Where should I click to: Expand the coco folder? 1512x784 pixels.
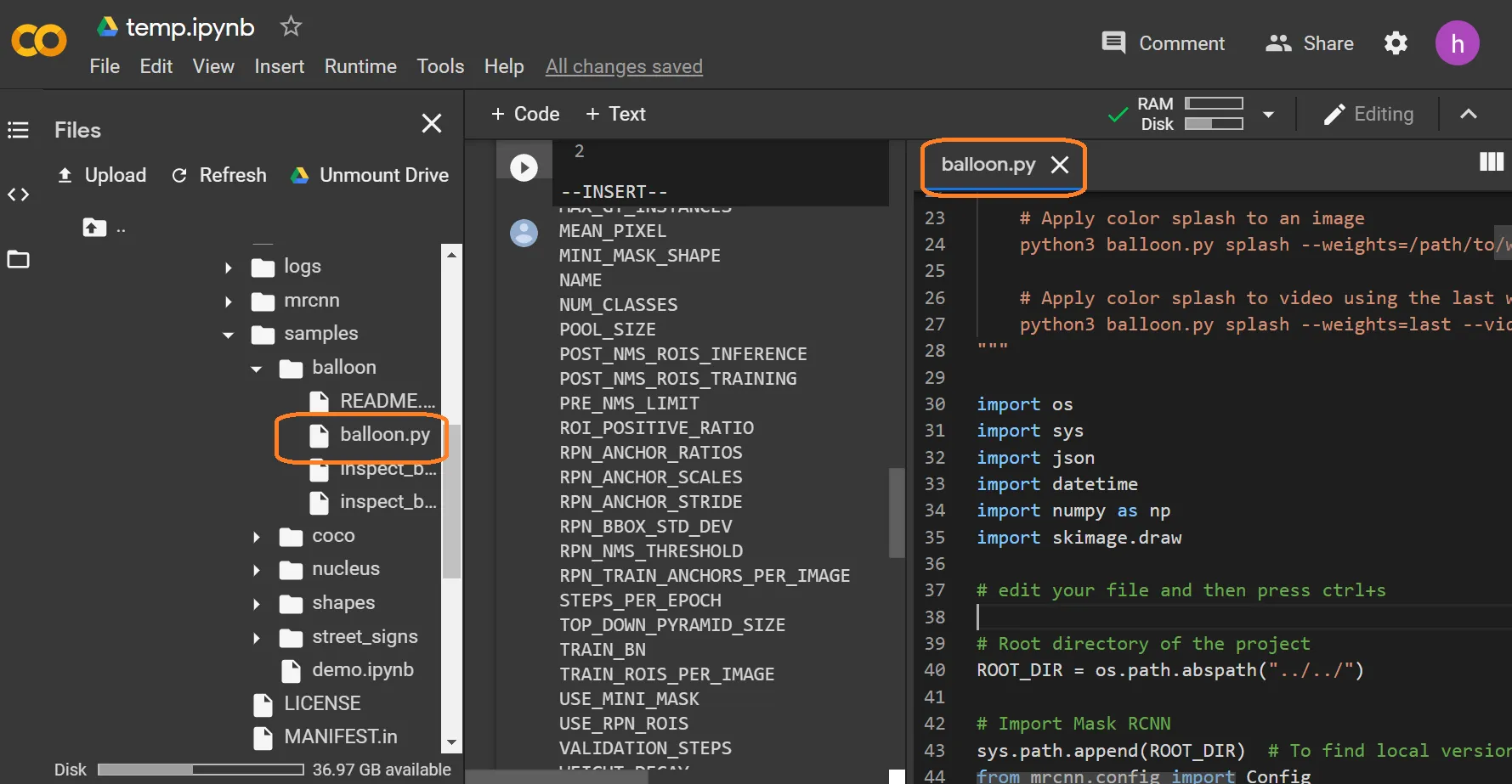coord(257,535)
